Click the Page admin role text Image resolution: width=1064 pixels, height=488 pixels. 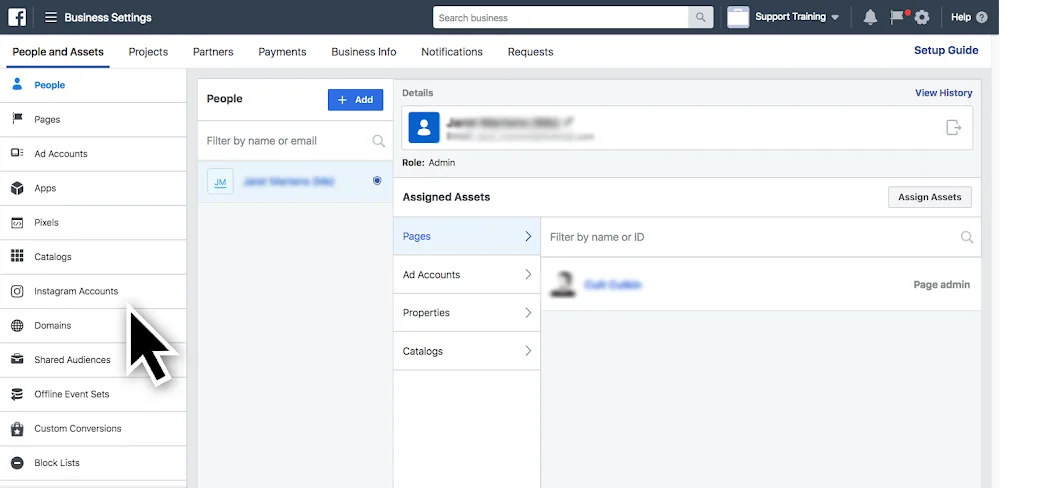(x=942, y=285)
